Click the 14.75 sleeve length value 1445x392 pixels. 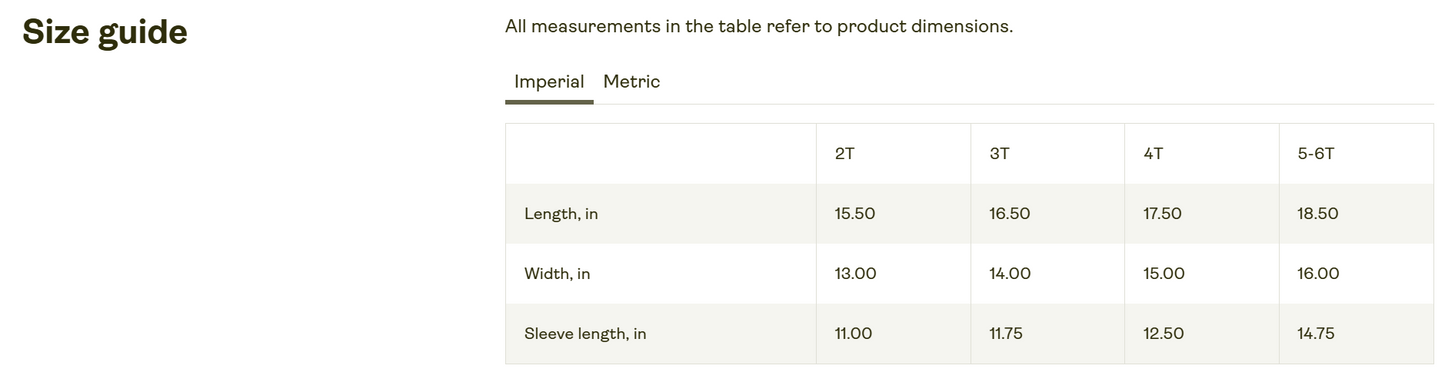[x=1316, y=334]
